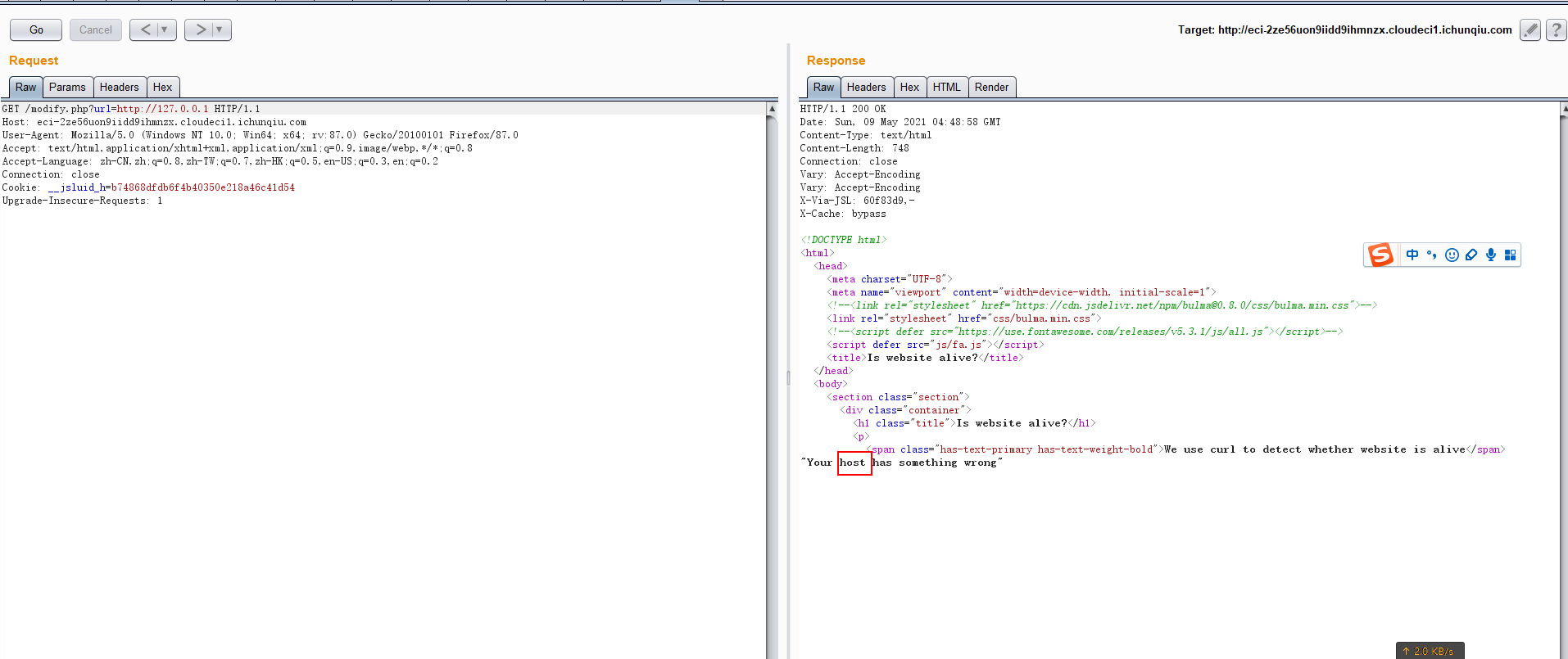Open the back history dropdown arrow
This screenshot has height=659, width=1568.
coord(165,30)
